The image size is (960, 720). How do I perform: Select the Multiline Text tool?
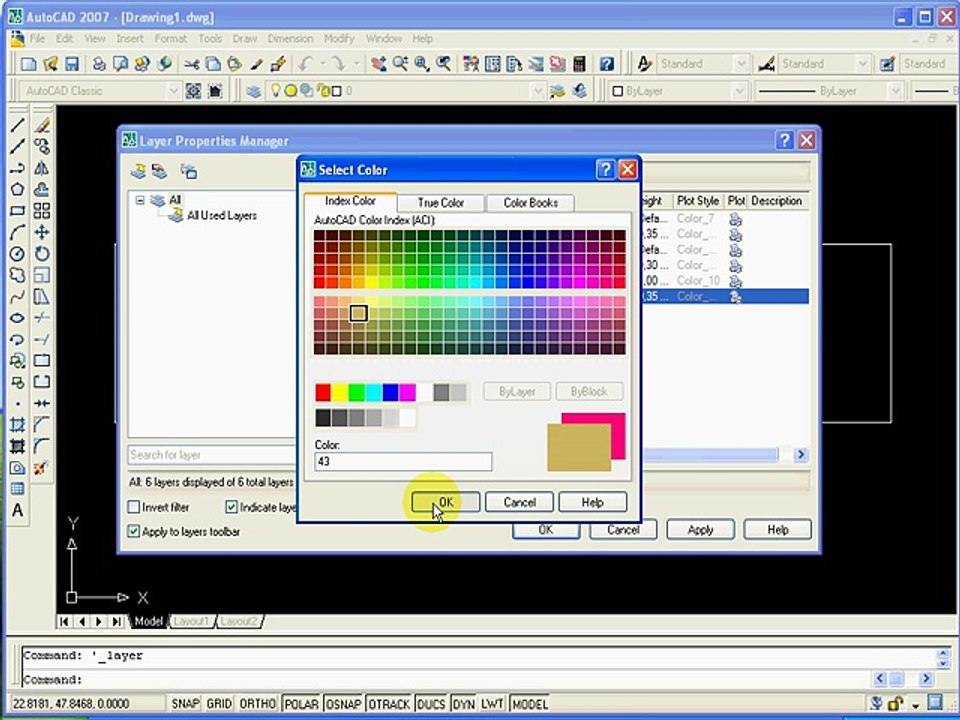(x=17, y=510)
